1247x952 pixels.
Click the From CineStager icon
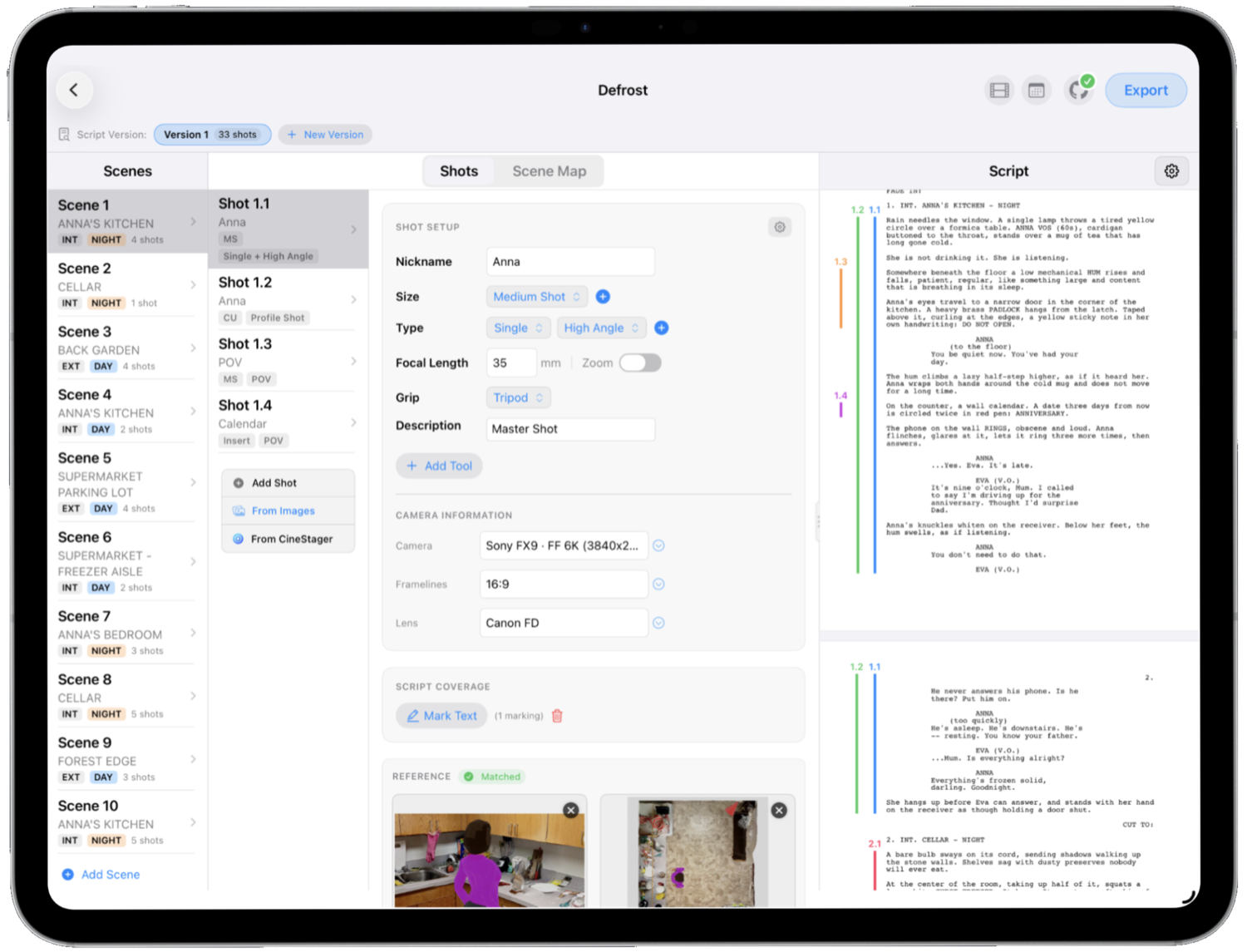point(238,539)
